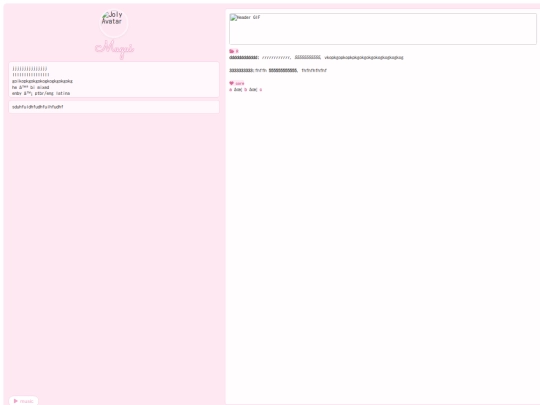Click the pink folder icon

pos(231,51)
